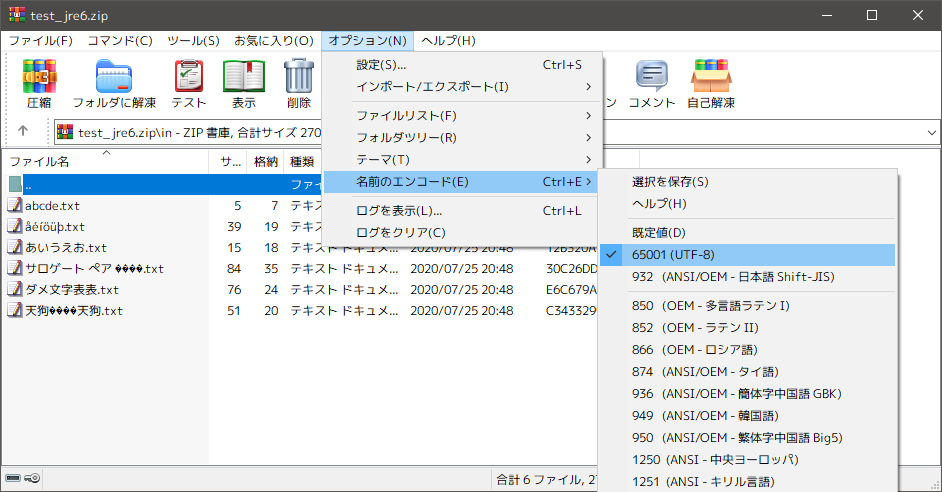Sort by サ... size column header

tap(228, 161)
